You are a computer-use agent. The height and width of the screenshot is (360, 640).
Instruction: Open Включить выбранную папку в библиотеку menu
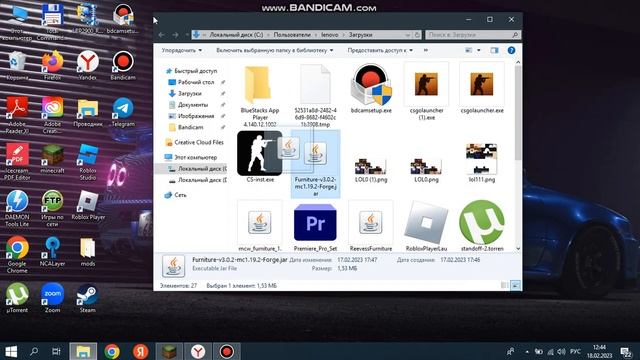pos(275,50)
